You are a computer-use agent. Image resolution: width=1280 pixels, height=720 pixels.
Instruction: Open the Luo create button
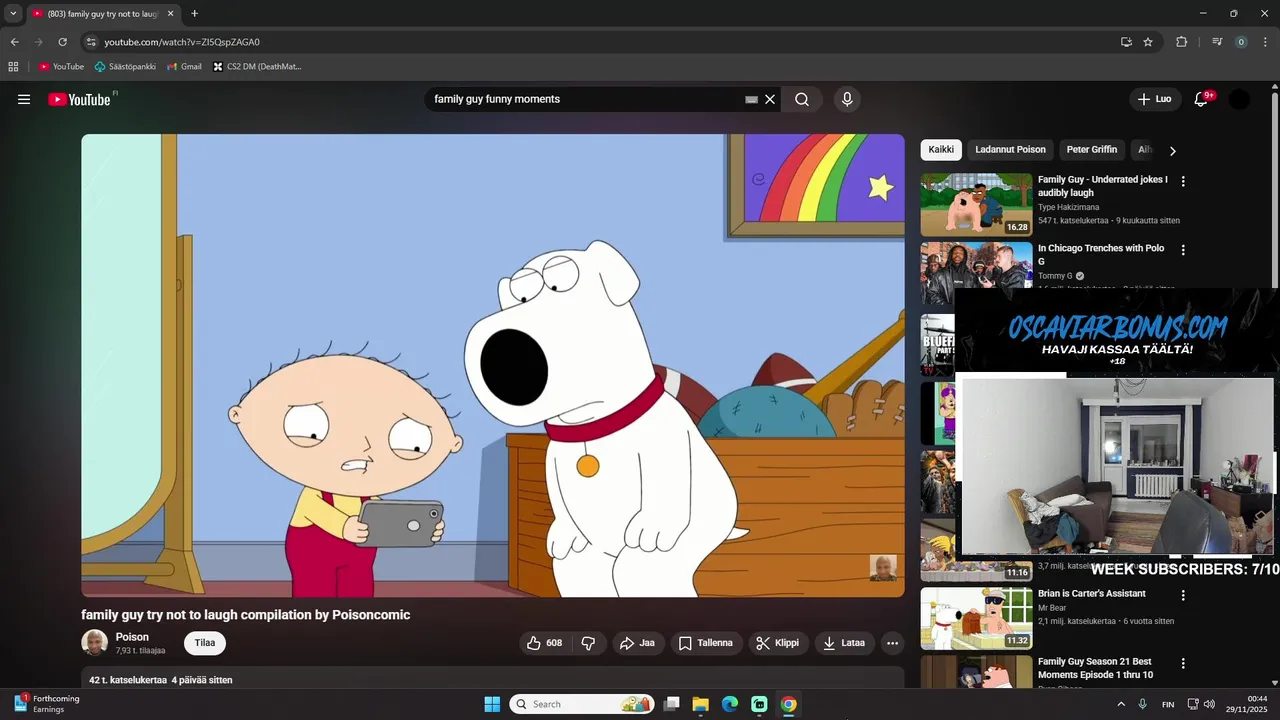pyautogui.click(x=1154, y=99)
